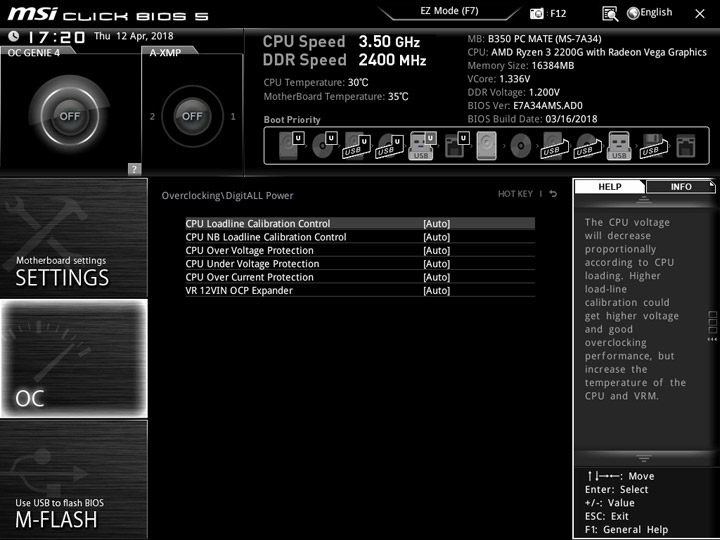Switch to the INFO tab
Viewport: 720px width, 540px height.
[x=681, y=186]
